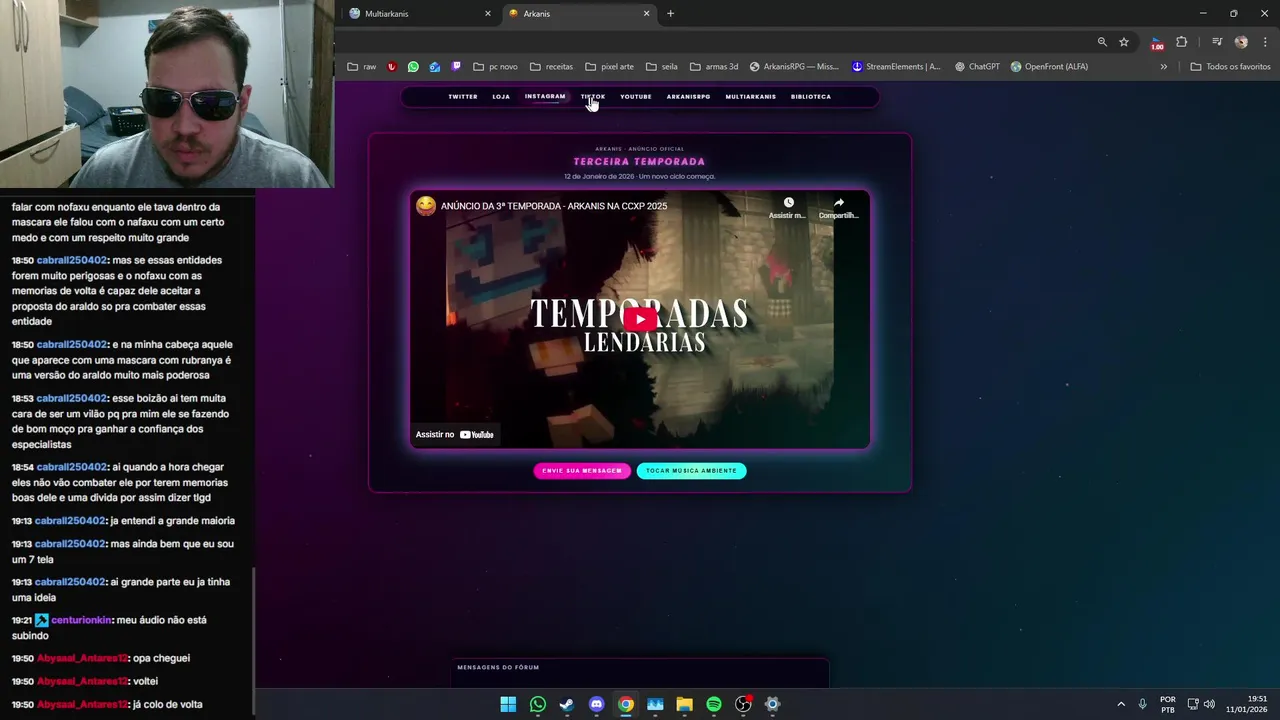Open the StreamElements bookmark link

(896, 67)
